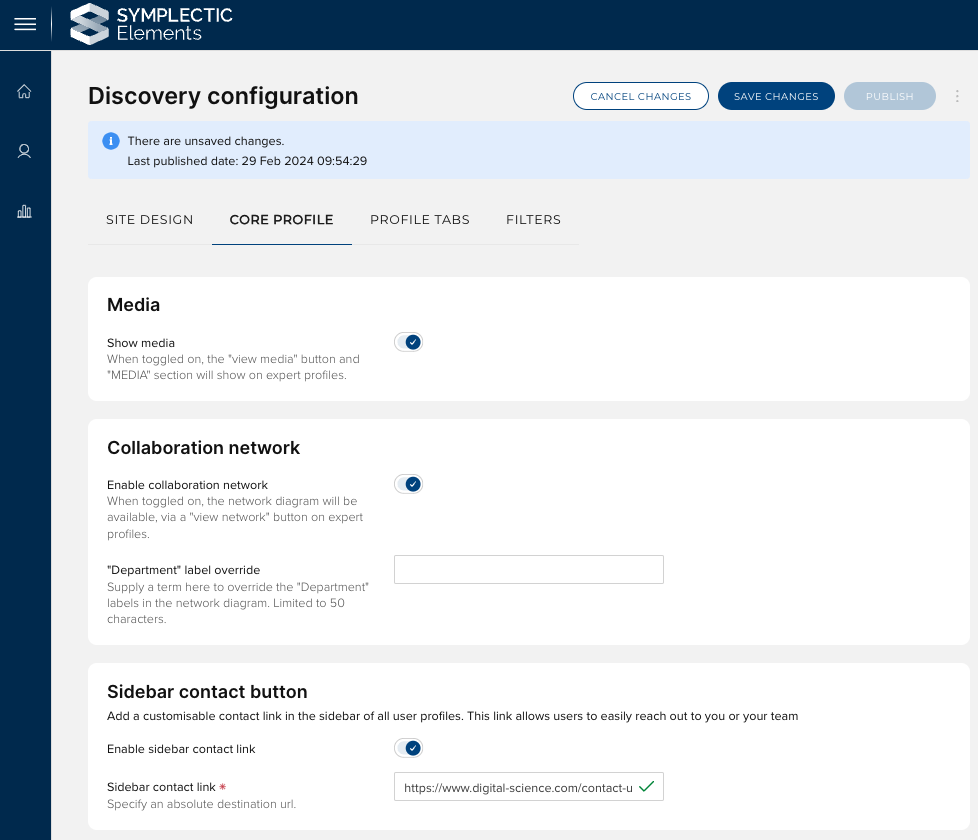Screen dimensions: 978x840
Task: Open the Profile Tabs tab
Action: point(420,220)
